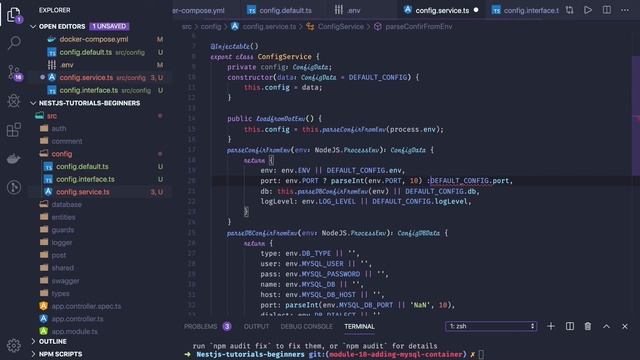Collapse the NESTJS-TUTORIALS-BEGINNERS folder section
The height and width of the screenshot is (360, 640).
click(33, 103)
